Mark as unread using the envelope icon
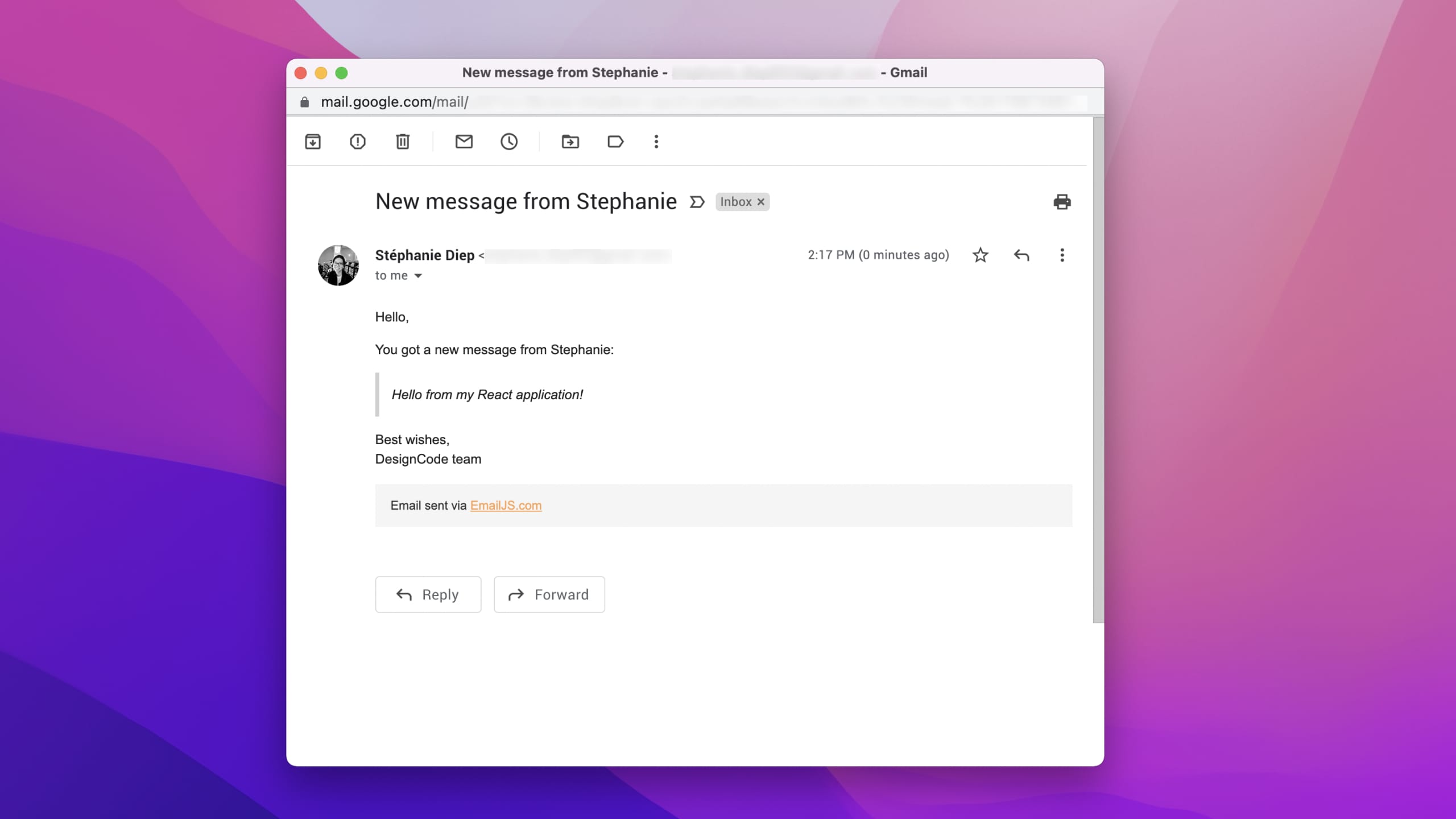Viewport: 1456px width, 819px height. 464,142
